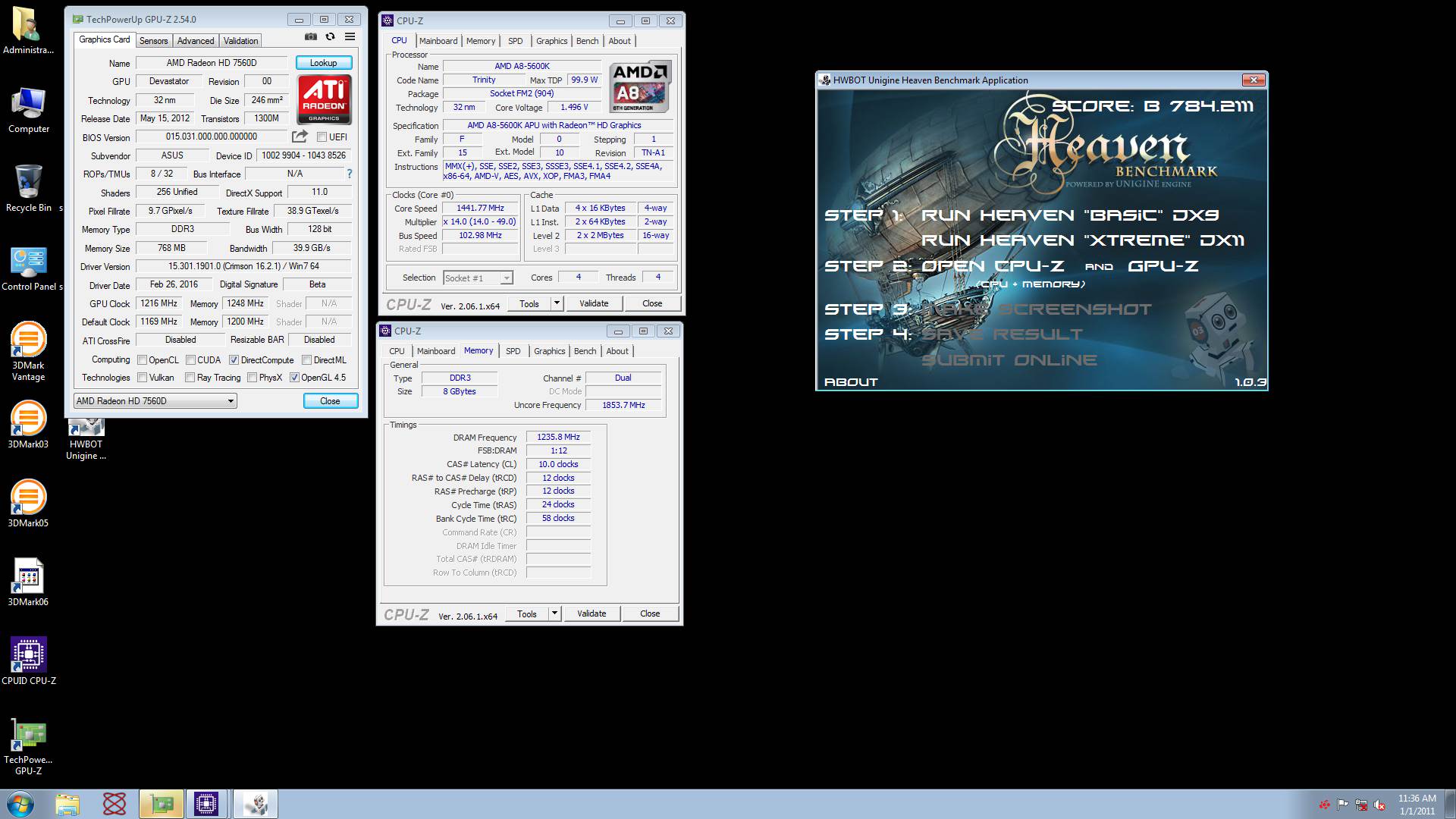Click Validate in the upper CPU-Z window

pos(594,303)
